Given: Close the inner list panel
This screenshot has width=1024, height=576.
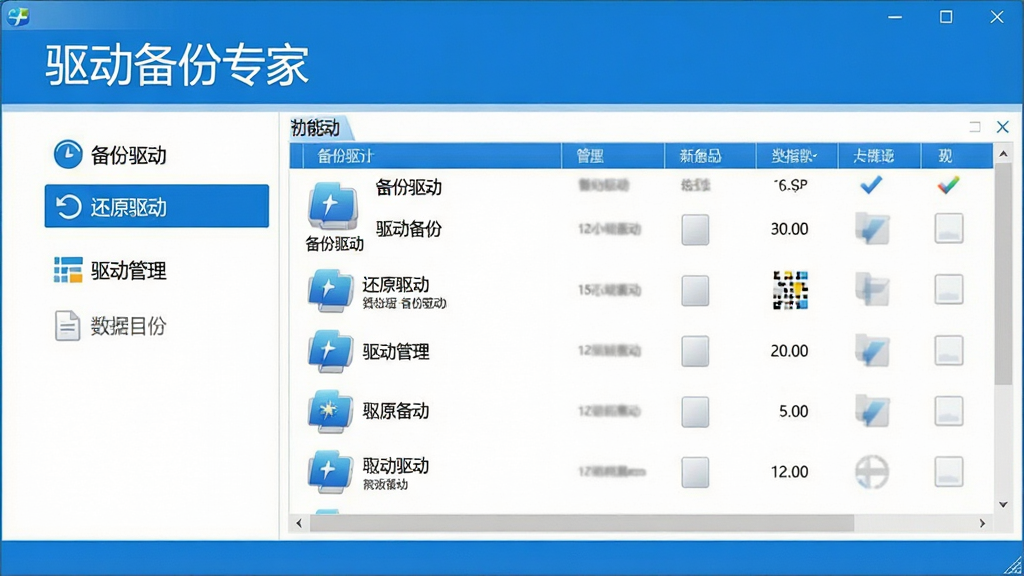Looking at the screenshot, I should pyautogui.click(x=1002, y=127).
